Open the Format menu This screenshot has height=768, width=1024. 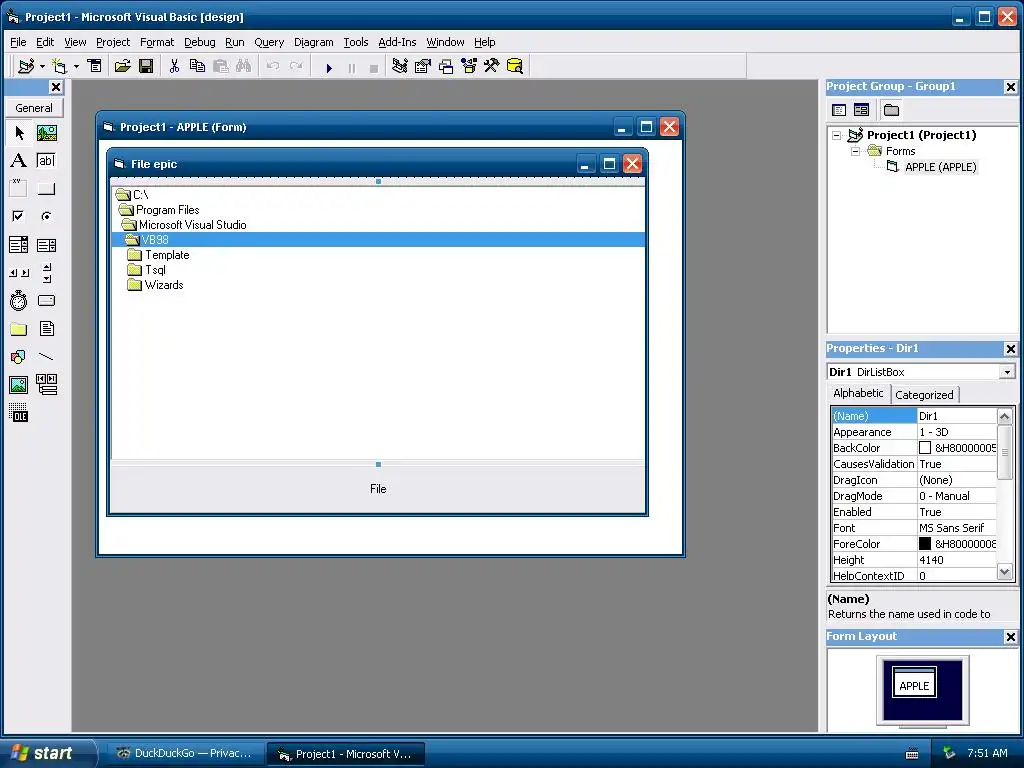(x=157, y=42)
